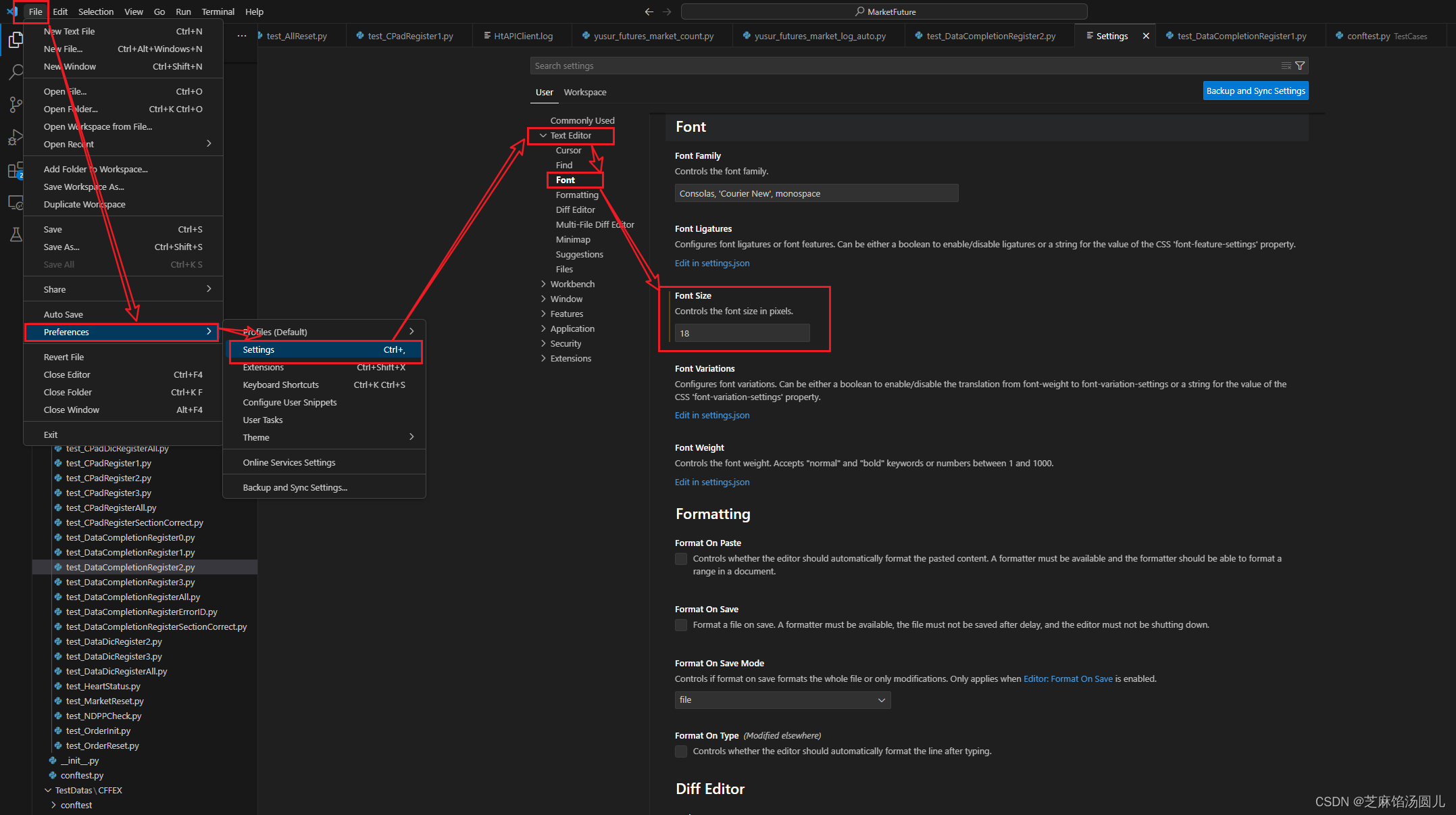This screenshot has height=815, width=1456.
Task: Open the Format On Save Mode dropdown
Action: pos(782,700)
